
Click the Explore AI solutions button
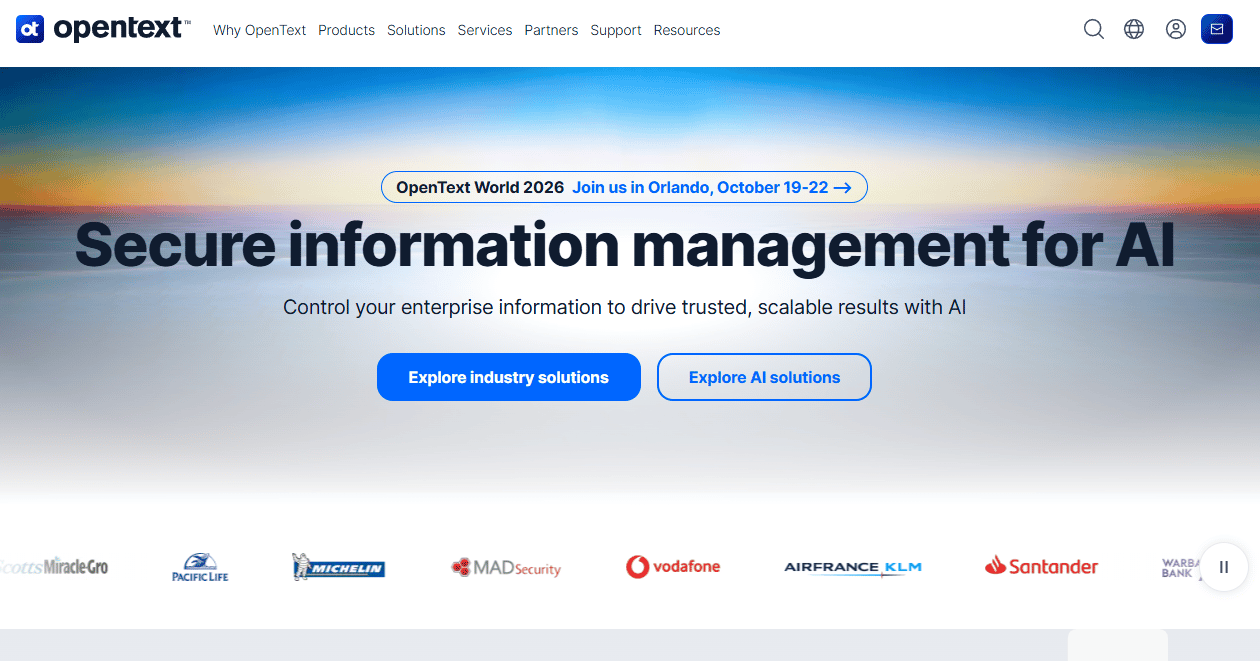(x=764, y=377)
